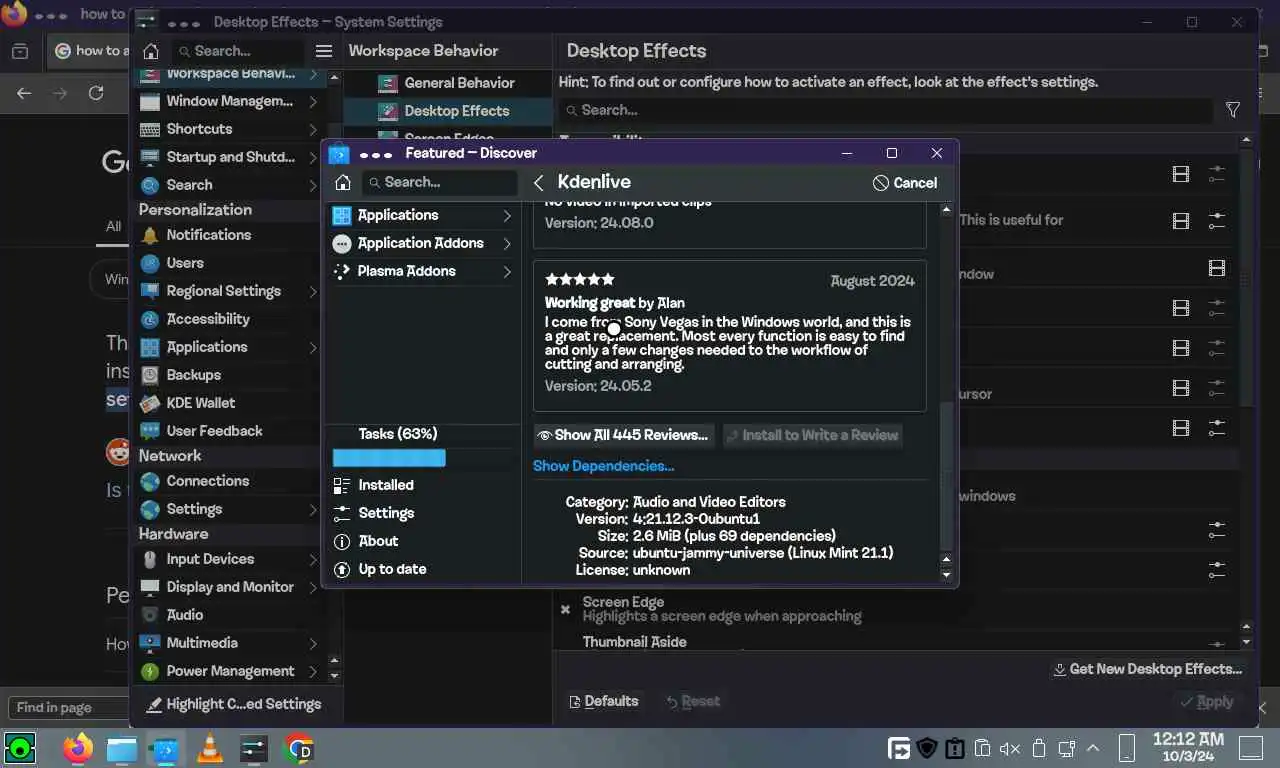
Task: Open the battery tray icon
Action: [x=1038, y=748]
